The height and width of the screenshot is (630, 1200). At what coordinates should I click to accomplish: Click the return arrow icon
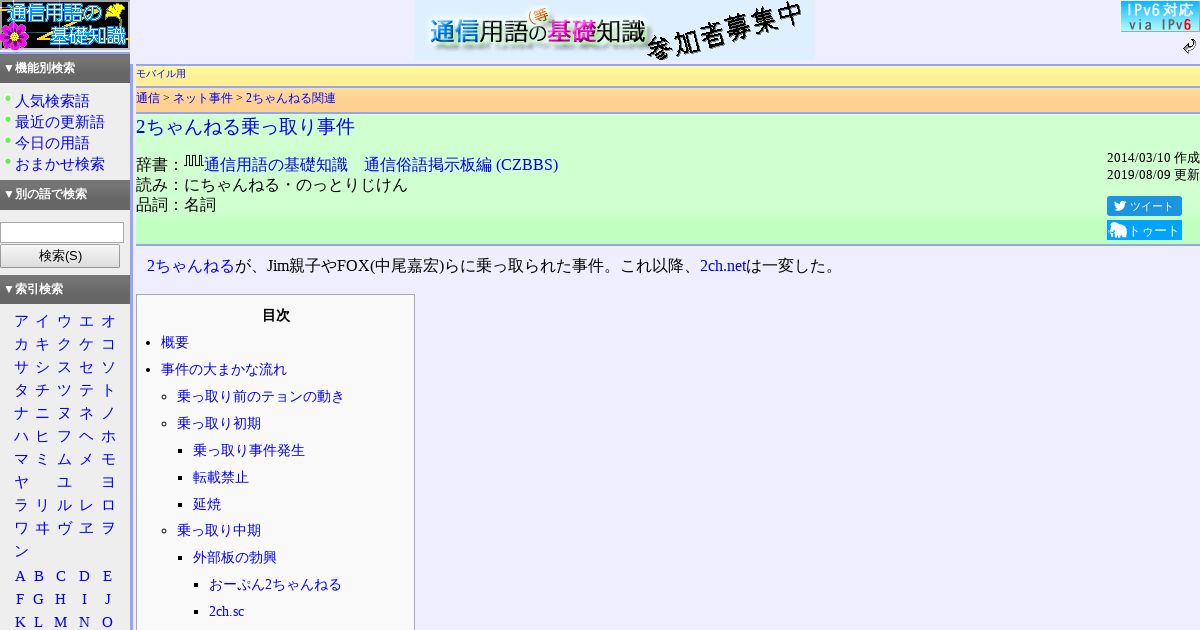coord(1189,46)
